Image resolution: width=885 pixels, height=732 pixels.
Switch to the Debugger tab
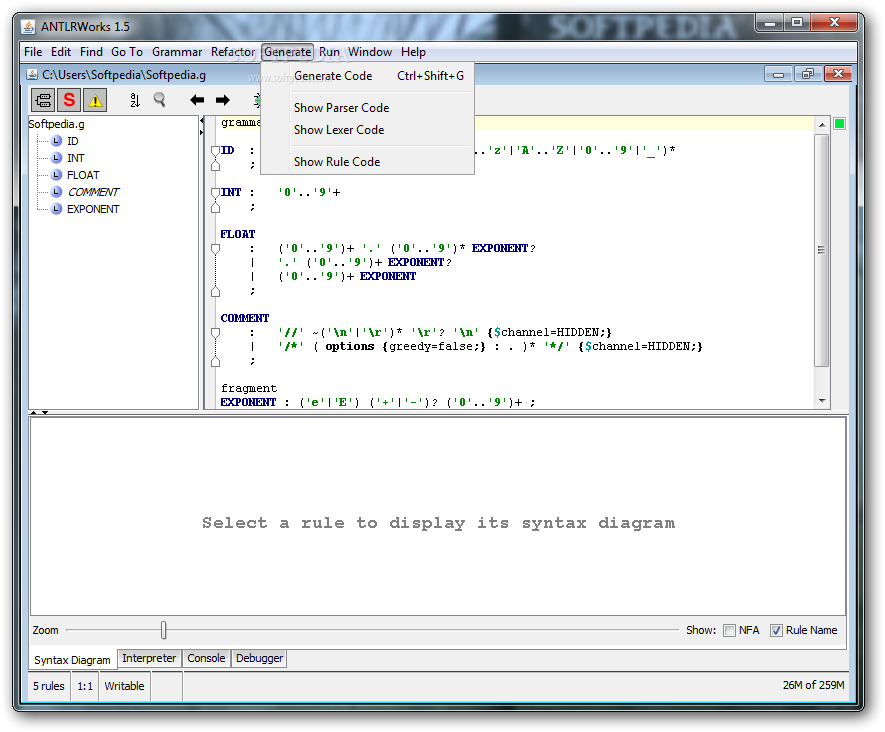pos(259,658)
